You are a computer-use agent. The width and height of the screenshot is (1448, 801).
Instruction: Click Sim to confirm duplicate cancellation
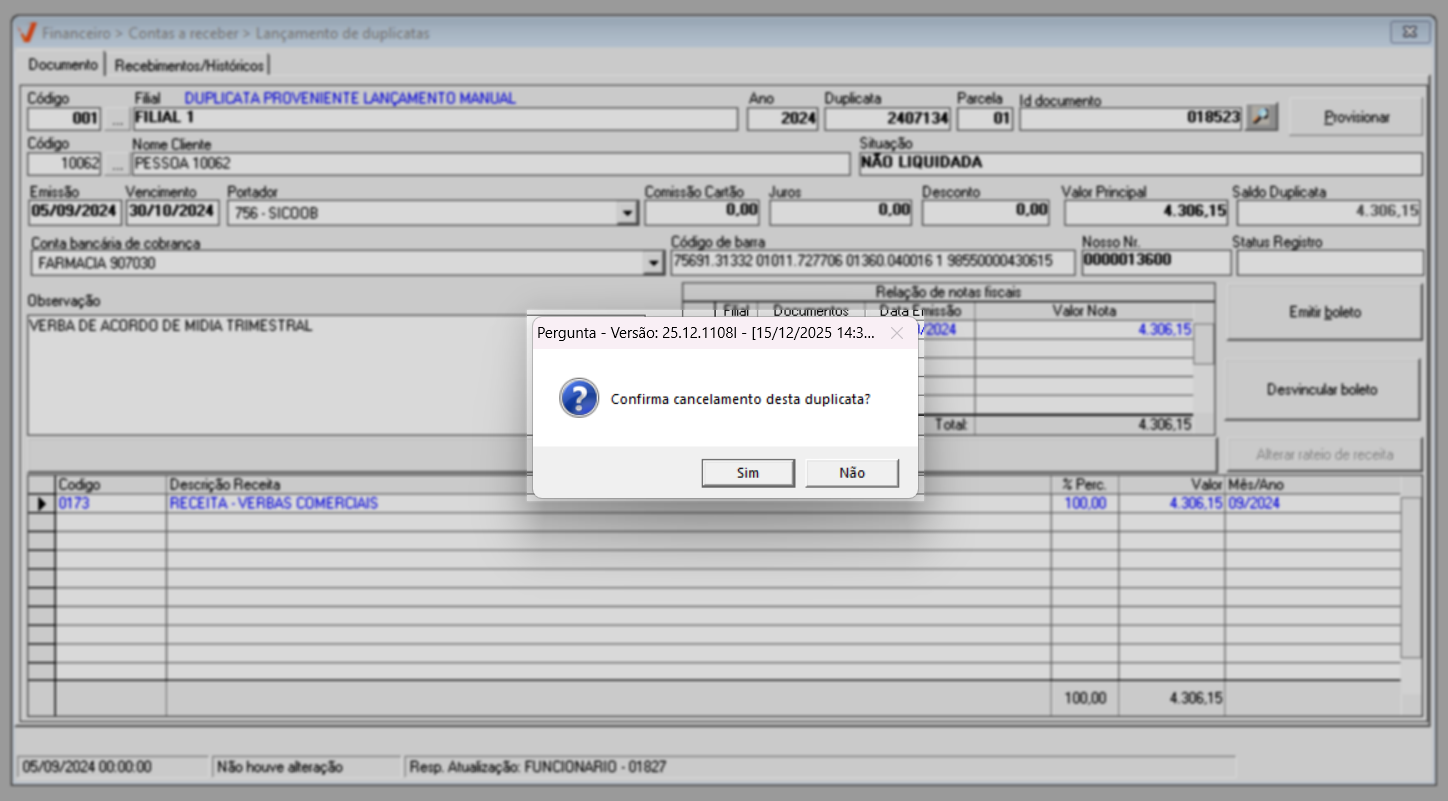[x=748, y=473]
